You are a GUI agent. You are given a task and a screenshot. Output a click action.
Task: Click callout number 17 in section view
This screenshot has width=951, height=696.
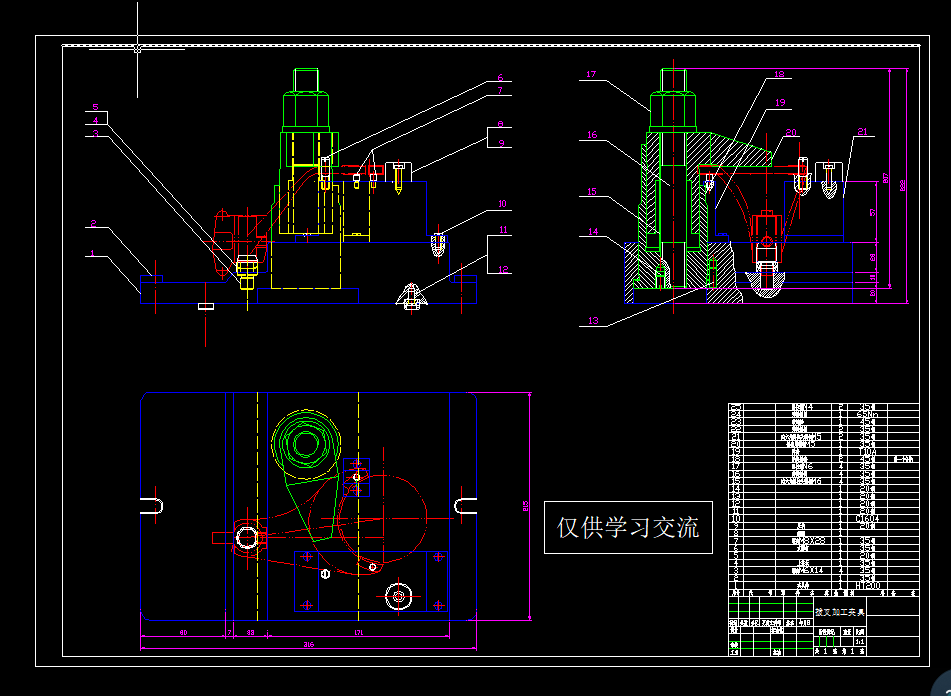click(x=591, y=75)
